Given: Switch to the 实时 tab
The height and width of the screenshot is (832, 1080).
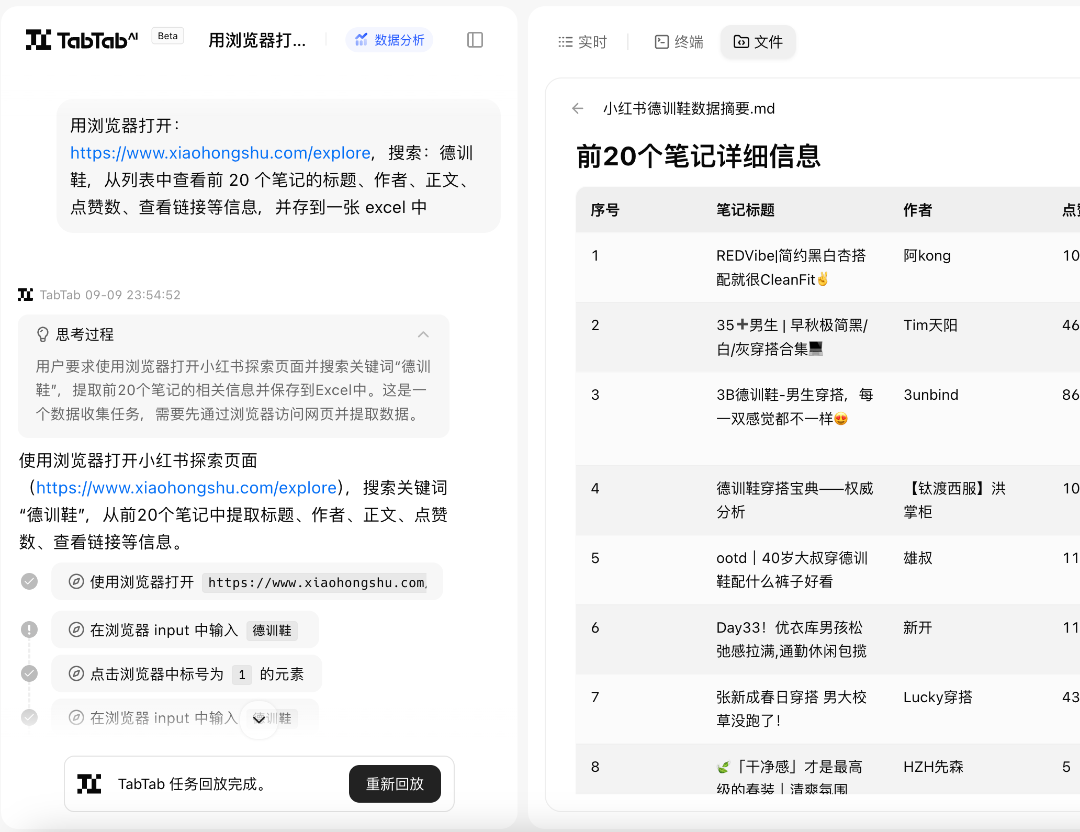Looking at the screenshot, I should point(581,42).
